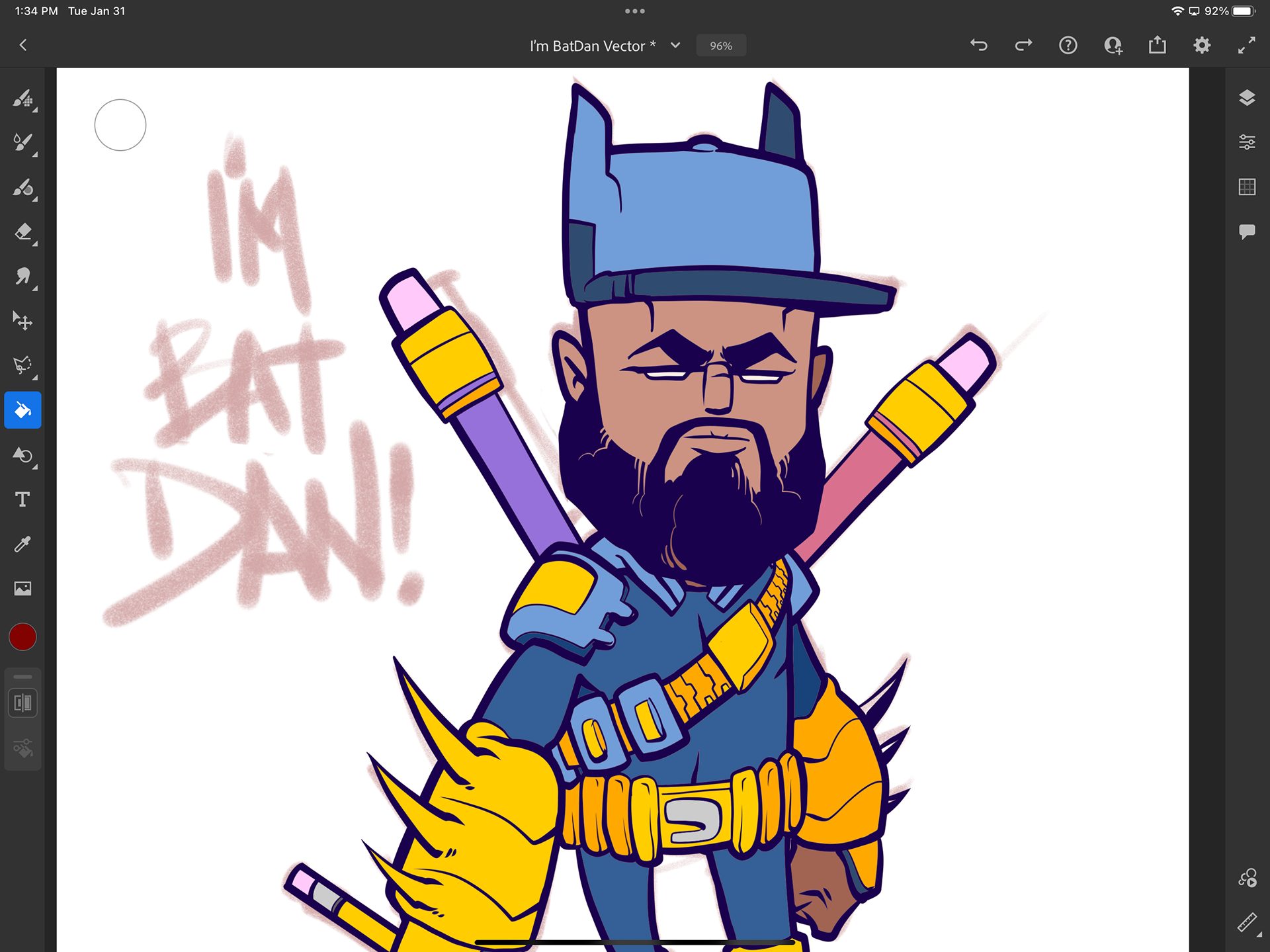Tap the touch shortcut circle

(120, 125)
